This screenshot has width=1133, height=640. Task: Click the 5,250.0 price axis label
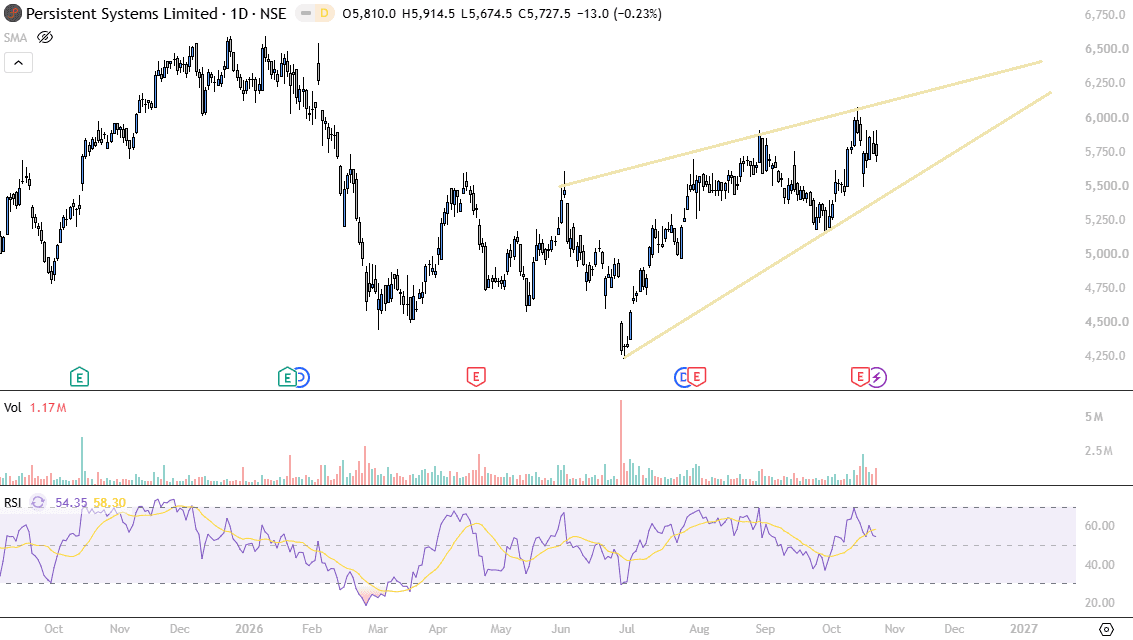pos(1106,220)
